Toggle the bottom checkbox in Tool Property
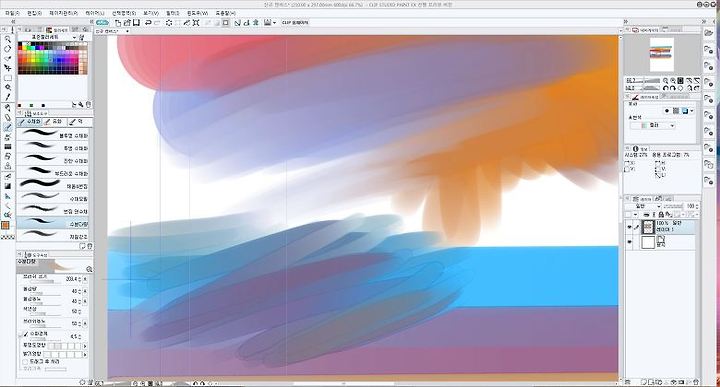720x387 pixels. click(x=25, y=362)
